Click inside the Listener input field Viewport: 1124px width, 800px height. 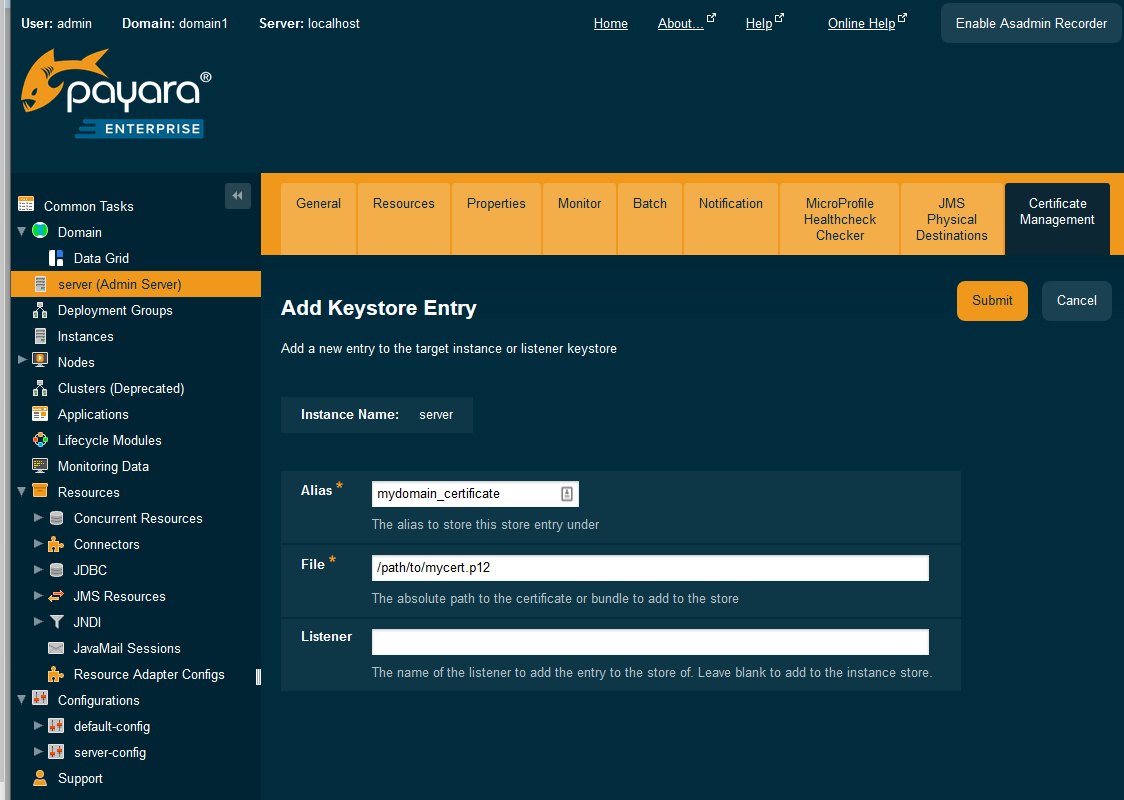point(650,642)
